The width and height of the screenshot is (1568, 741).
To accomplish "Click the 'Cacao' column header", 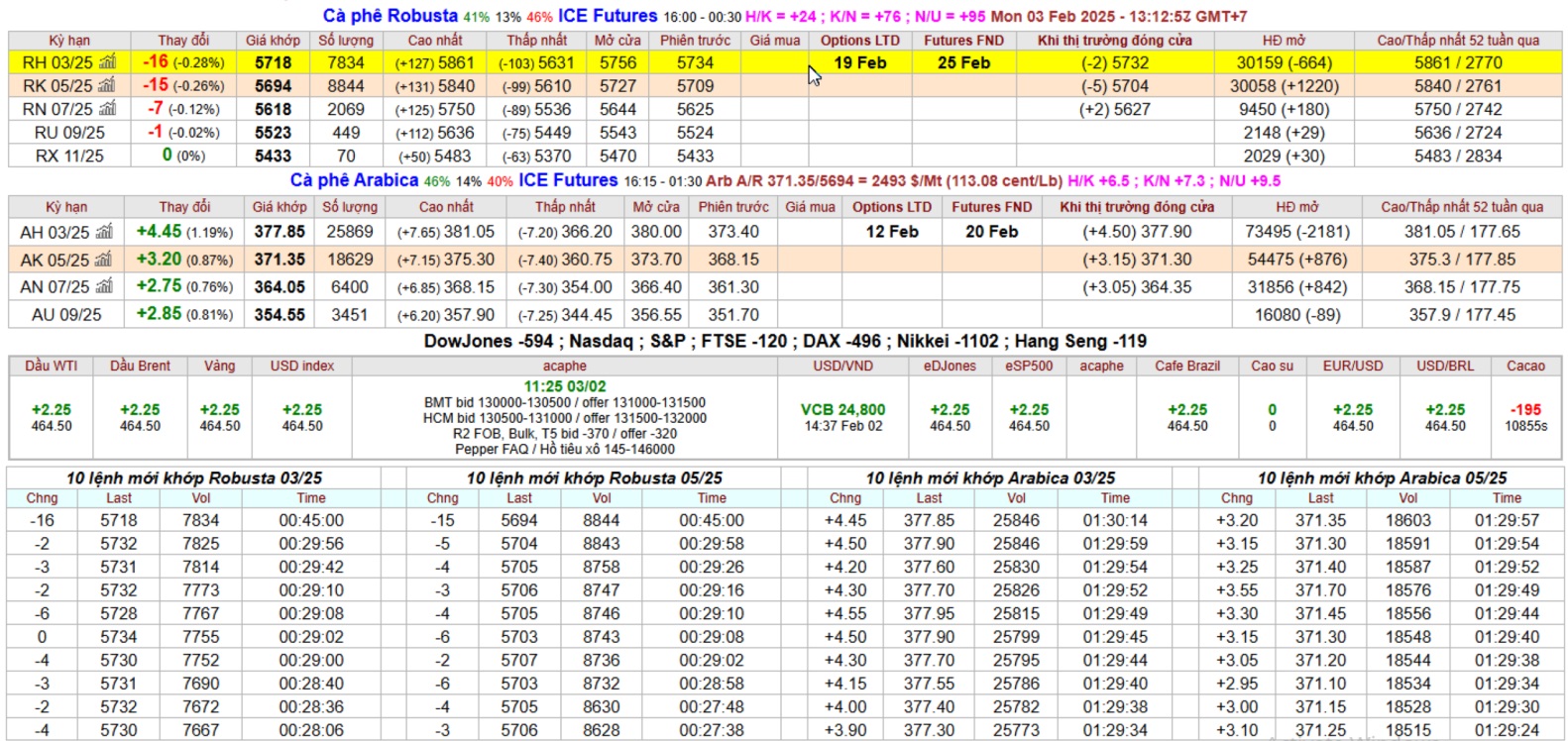I will [x=1525, y=366].
